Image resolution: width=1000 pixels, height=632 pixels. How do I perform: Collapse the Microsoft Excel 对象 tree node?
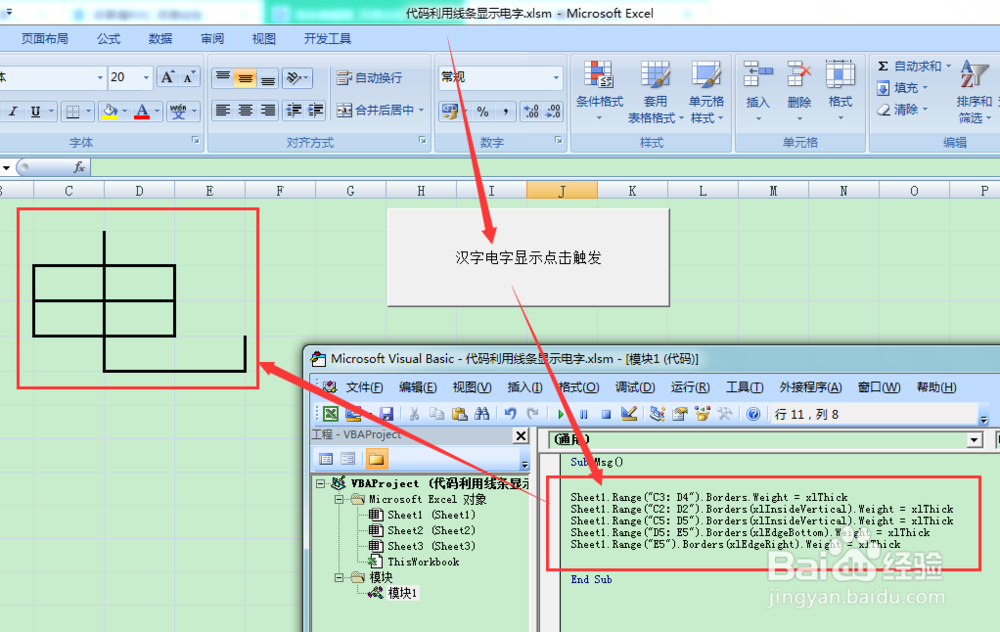341,500
